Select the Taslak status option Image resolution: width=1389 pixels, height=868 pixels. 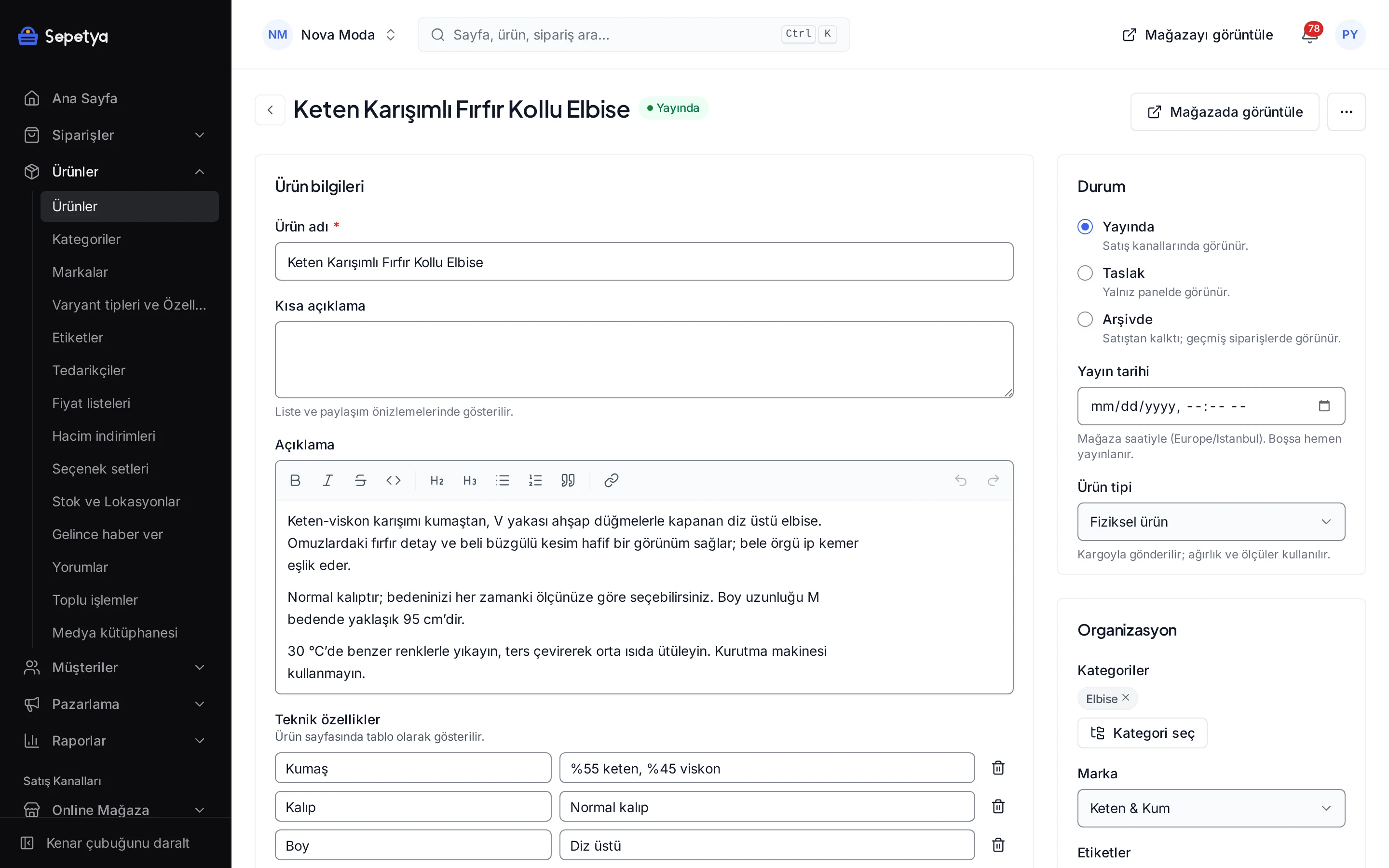tap(1085, 272)
